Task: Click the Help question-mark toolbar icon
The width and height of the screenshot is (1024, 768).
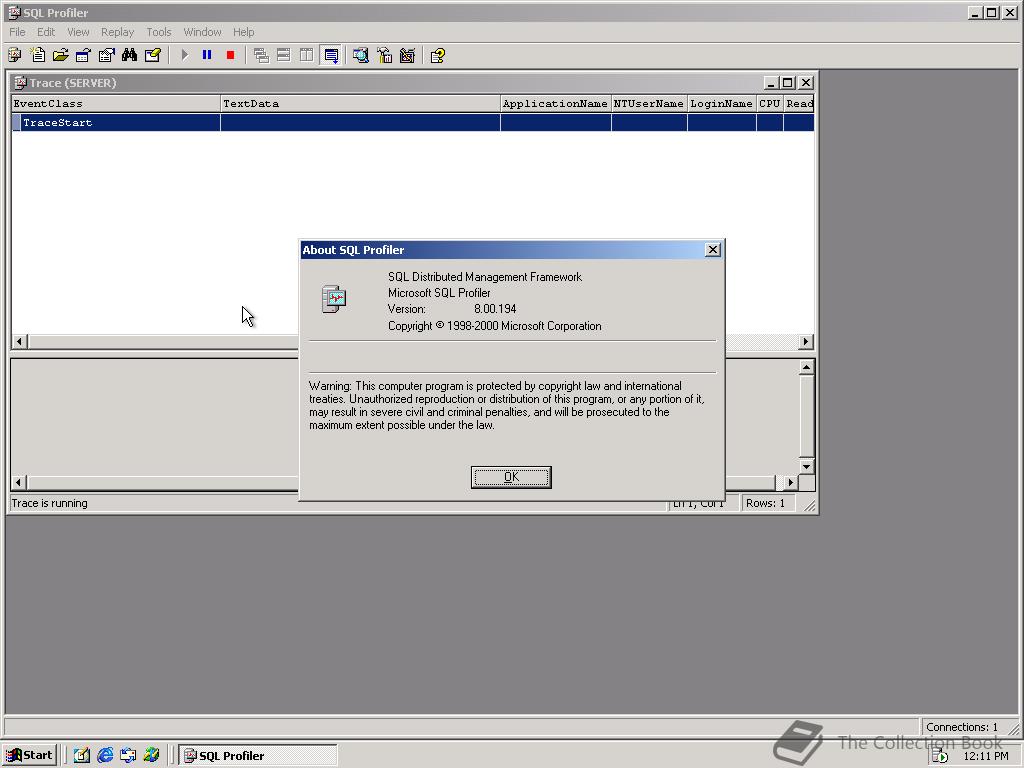Action: pos(438,56)
